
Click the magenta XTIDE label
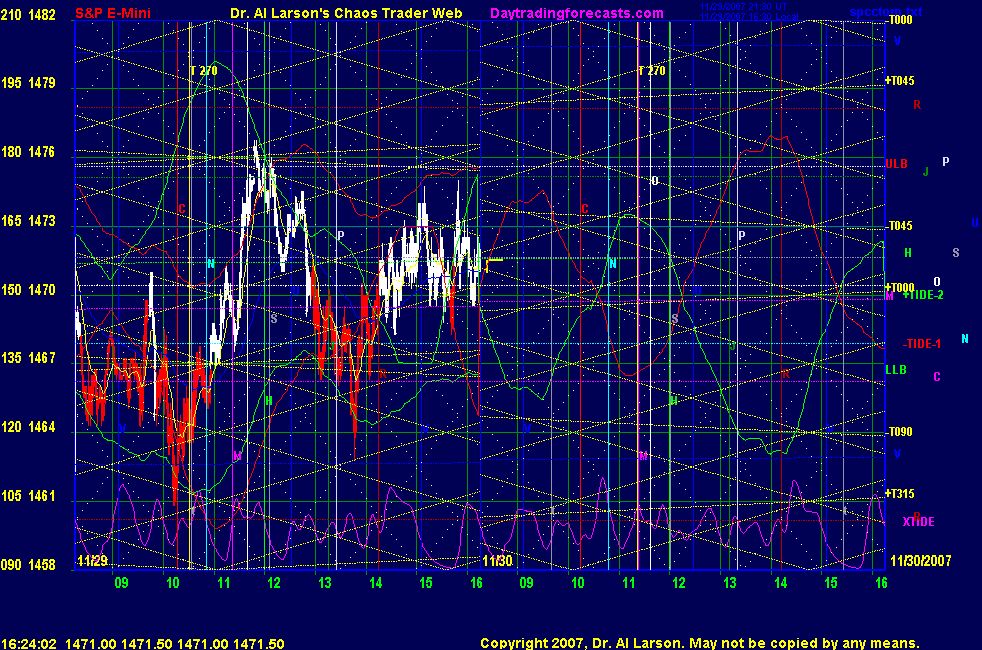(x=918, y=522)
